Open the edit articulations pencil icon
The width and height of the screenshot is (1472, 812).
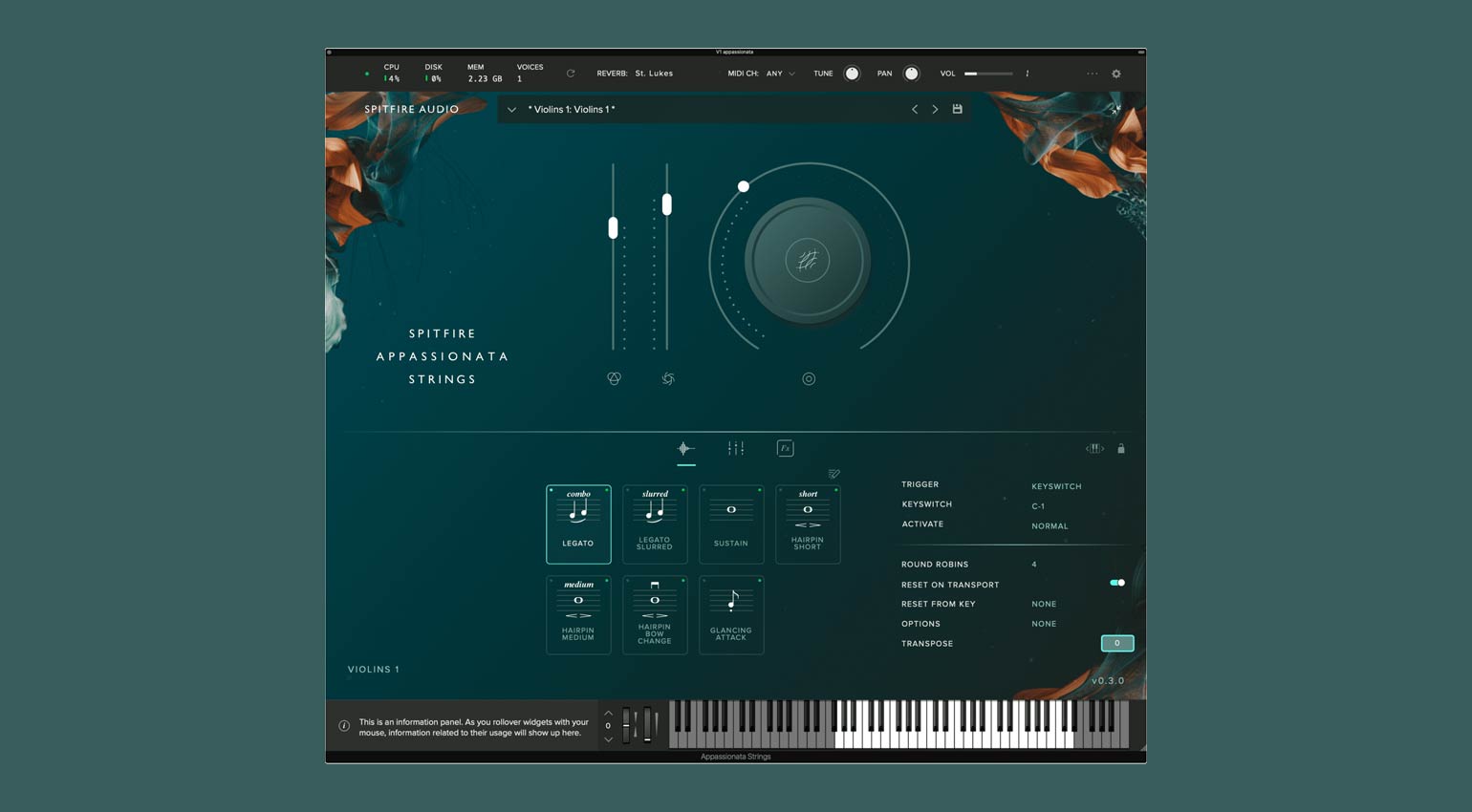[833, 474]
